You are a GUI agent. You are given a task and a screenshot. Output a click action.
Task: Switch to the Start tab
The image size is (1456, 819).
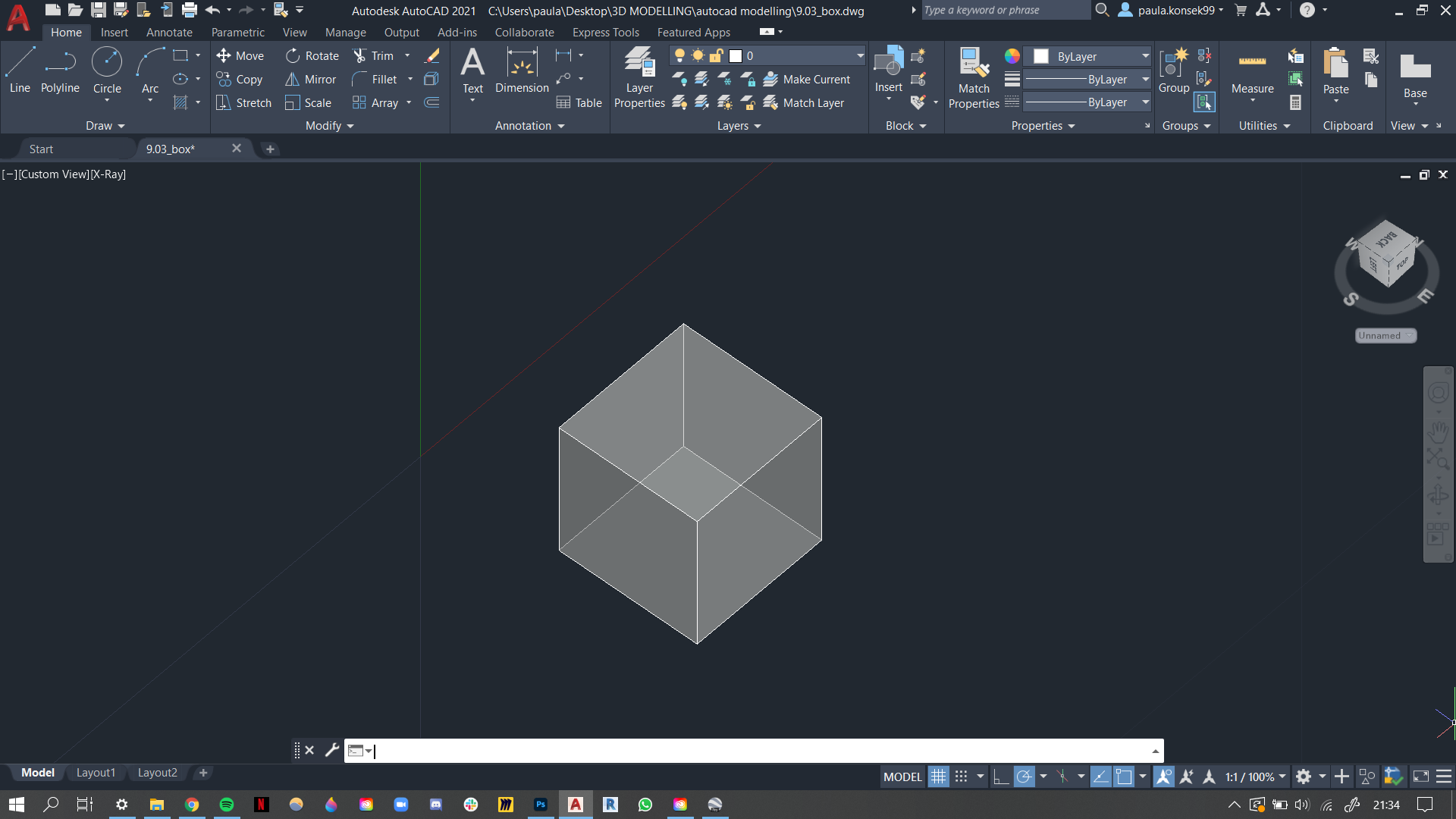click(x=41, y=149)
